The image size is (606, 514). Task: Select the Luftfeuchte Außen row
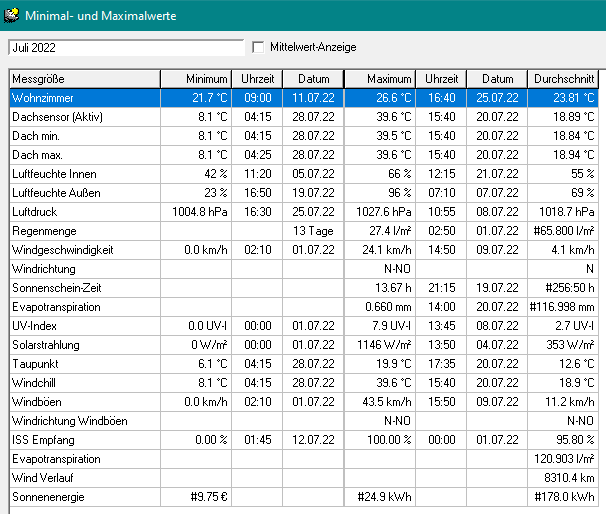tap(84, 193)
